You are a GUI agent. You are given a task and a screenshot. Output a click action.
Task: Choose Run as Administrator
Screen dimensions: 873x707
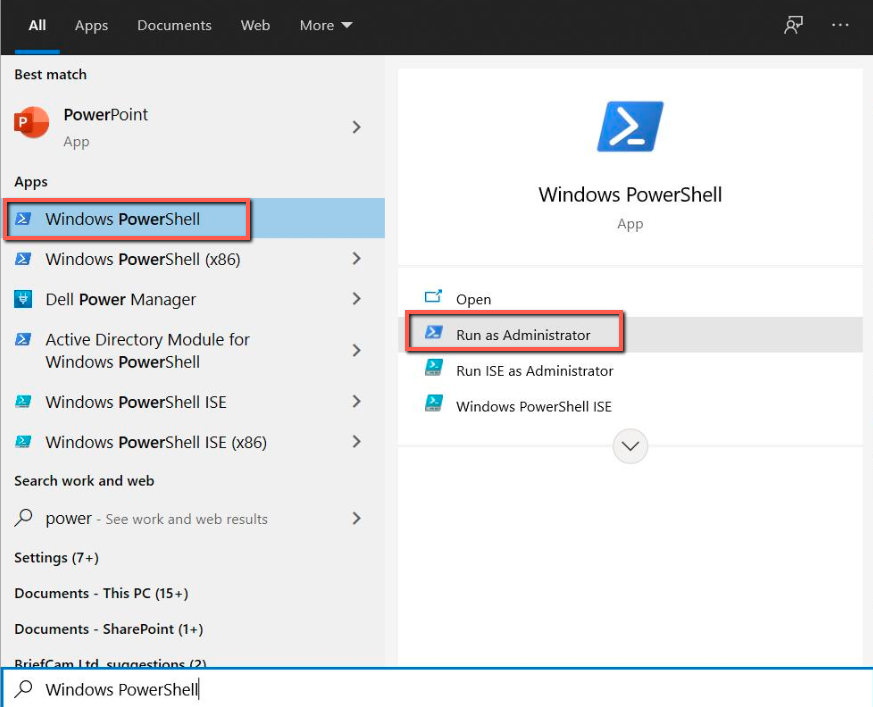[x=522, y=335]
